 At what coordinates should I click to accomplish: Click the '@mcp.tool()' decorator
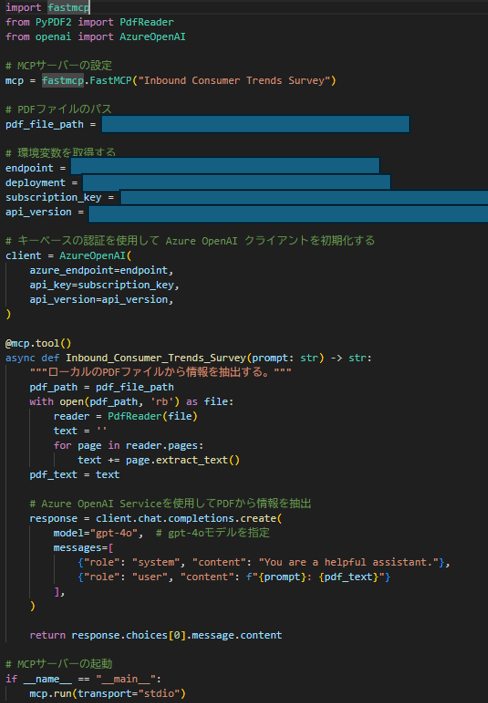click(38, 343)
